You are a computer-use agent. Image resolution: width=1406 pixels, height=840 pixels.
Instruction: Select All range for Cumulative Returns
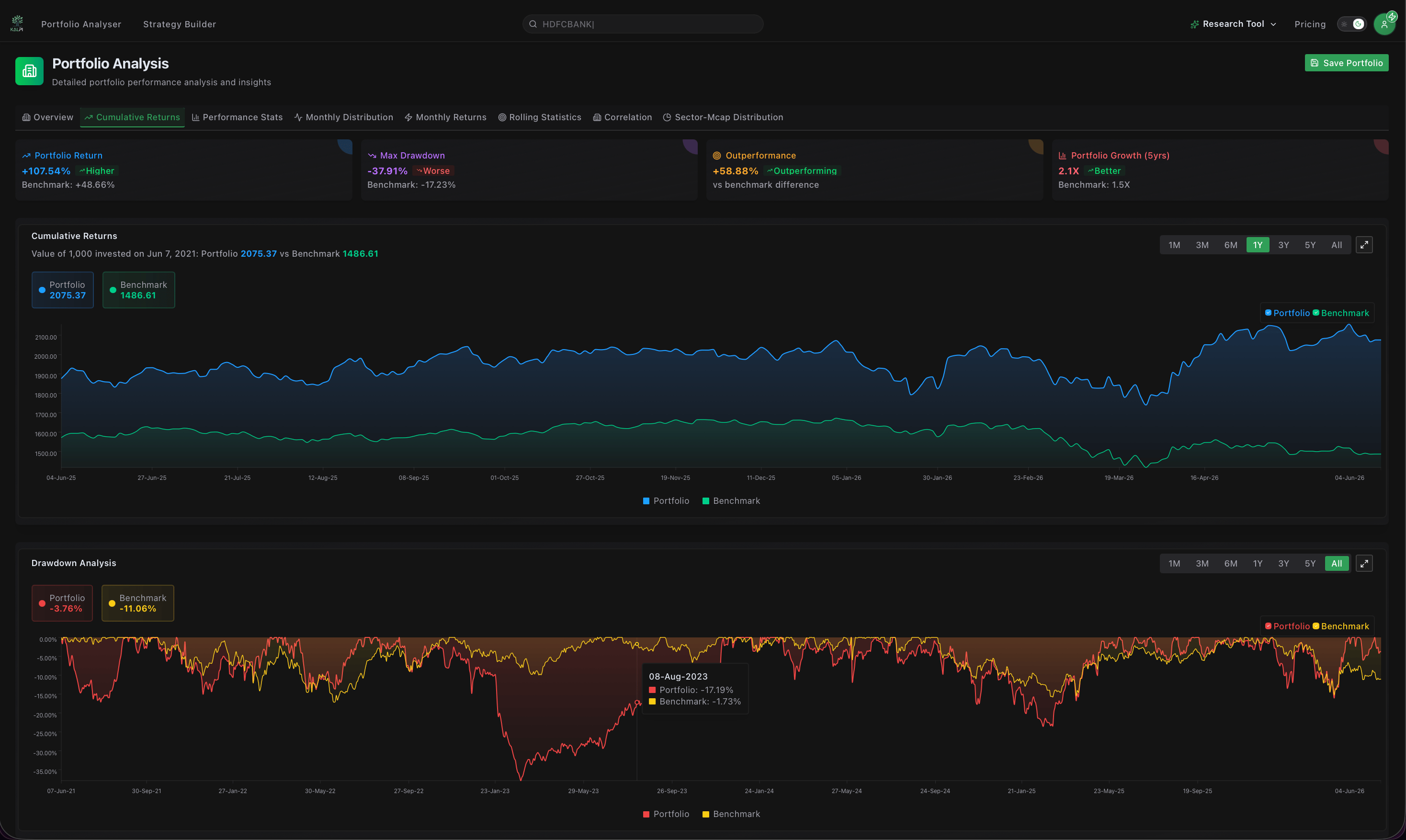[1337, 245]
